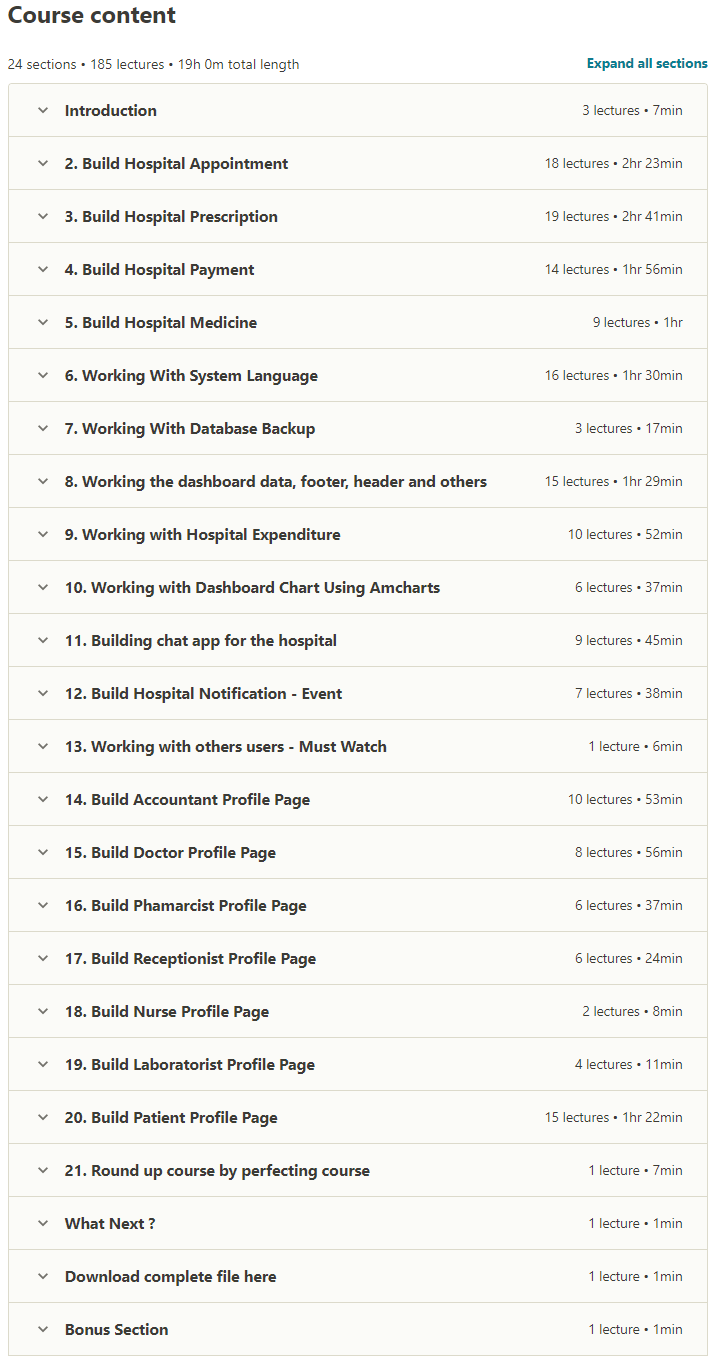Select the Bonus Section title
Image resolution: width=716 pixels, height=1364 pixels.
point(116,1330)
